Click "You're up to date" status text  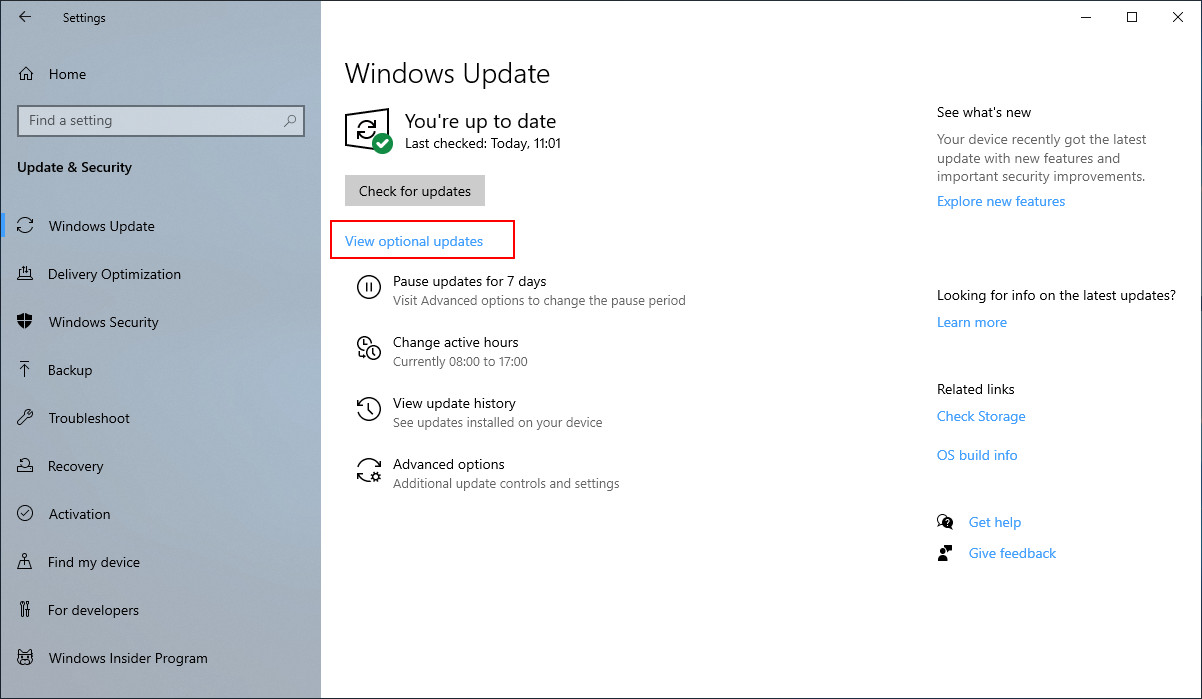(480, 121)
